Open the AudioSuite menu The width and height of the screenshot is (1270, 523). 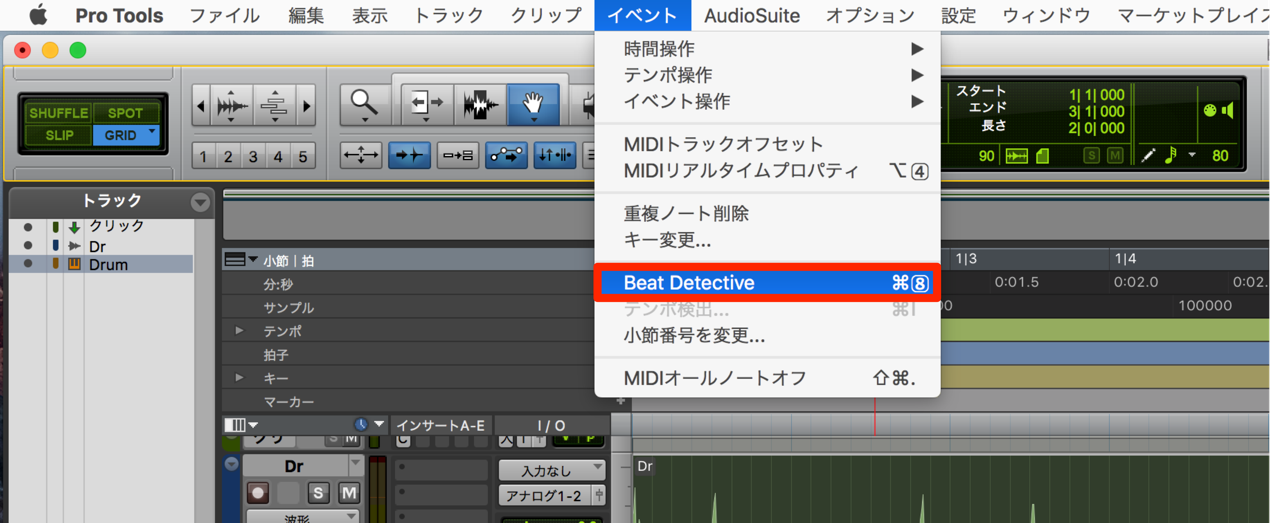pyautogui.click(x=752, y=15)
